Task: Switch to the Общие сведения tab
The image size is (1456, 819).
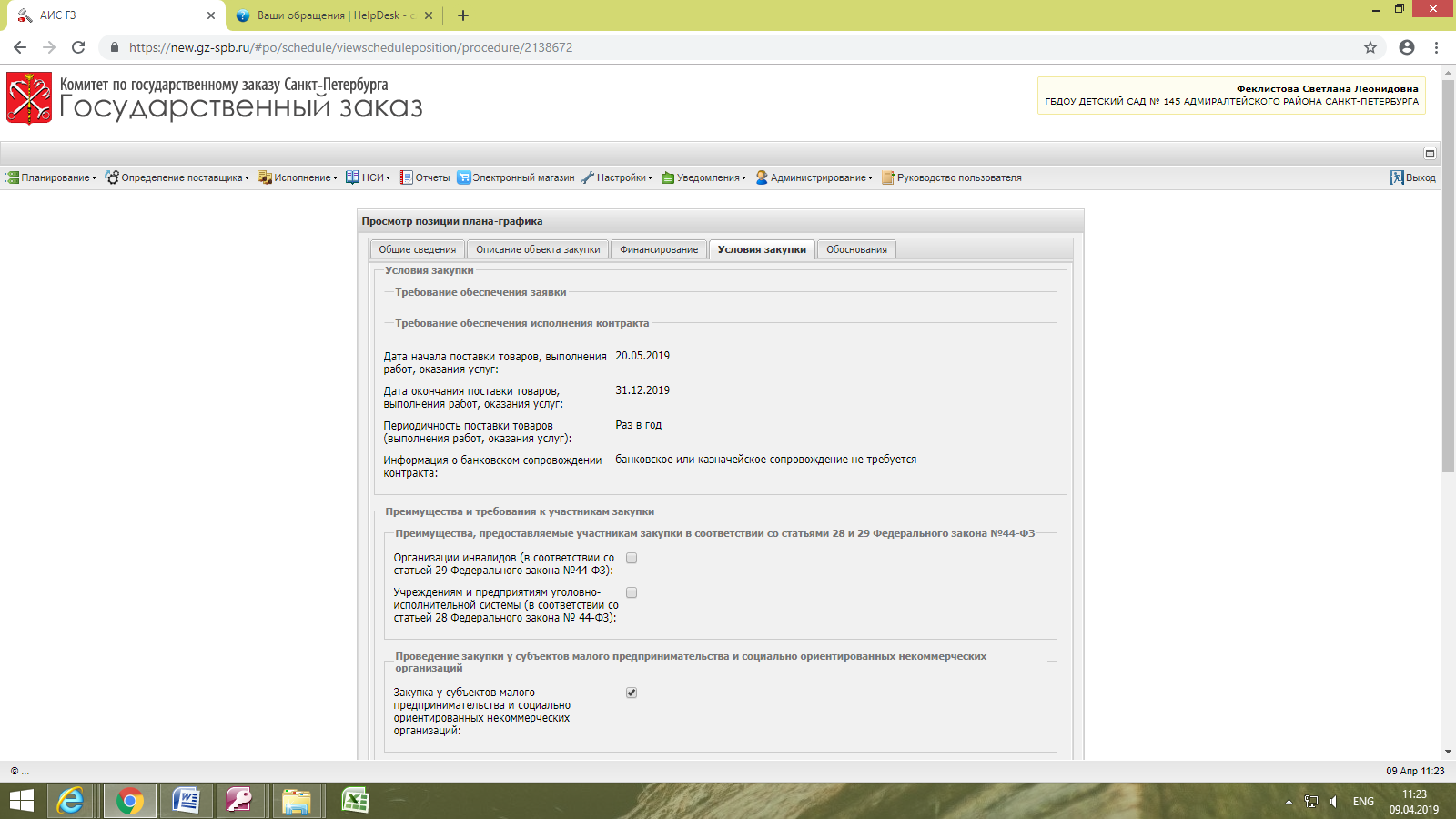Action: point(418,249)
